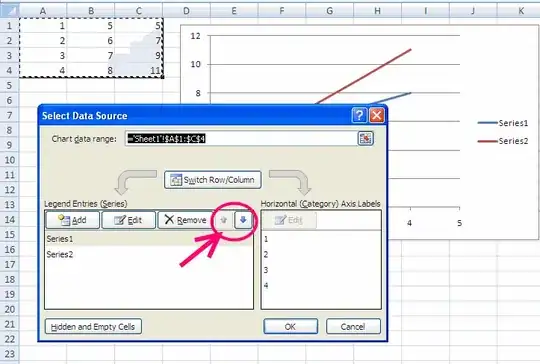This screenshot has height=364, width=540.
Task: Click the move series up arrow
Action: click(x=224, y=220)
